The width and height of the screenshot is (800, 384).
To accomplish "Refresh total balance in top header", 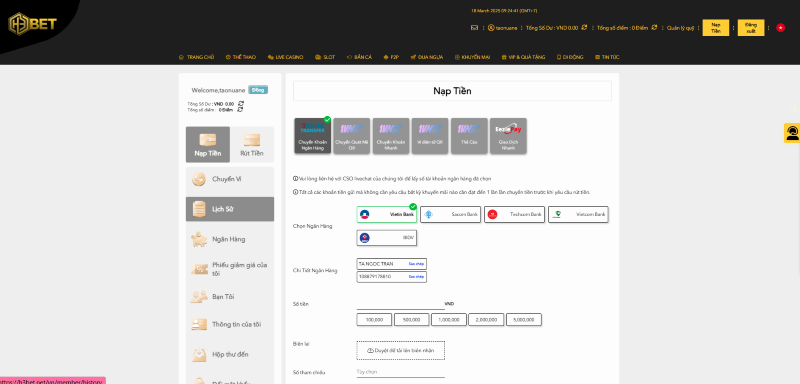I will [x=584, y=28].
